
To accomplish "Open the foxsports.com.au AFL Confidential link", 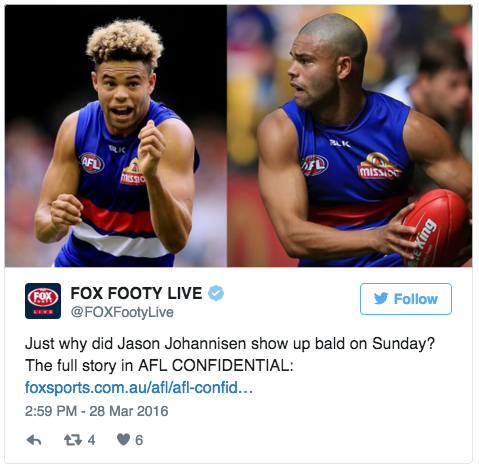I will click(139, 388).
